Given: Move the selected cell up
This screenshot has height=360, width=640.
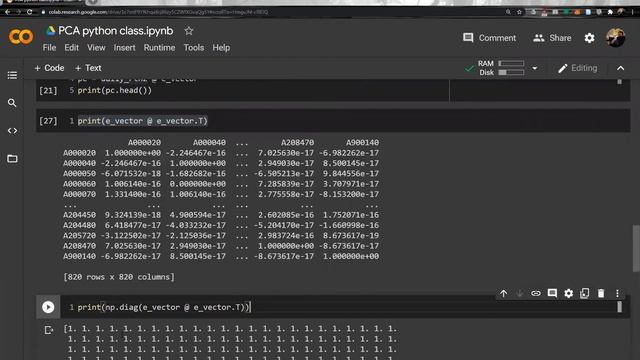Looking at the screenshot, I should click(503, 293).
